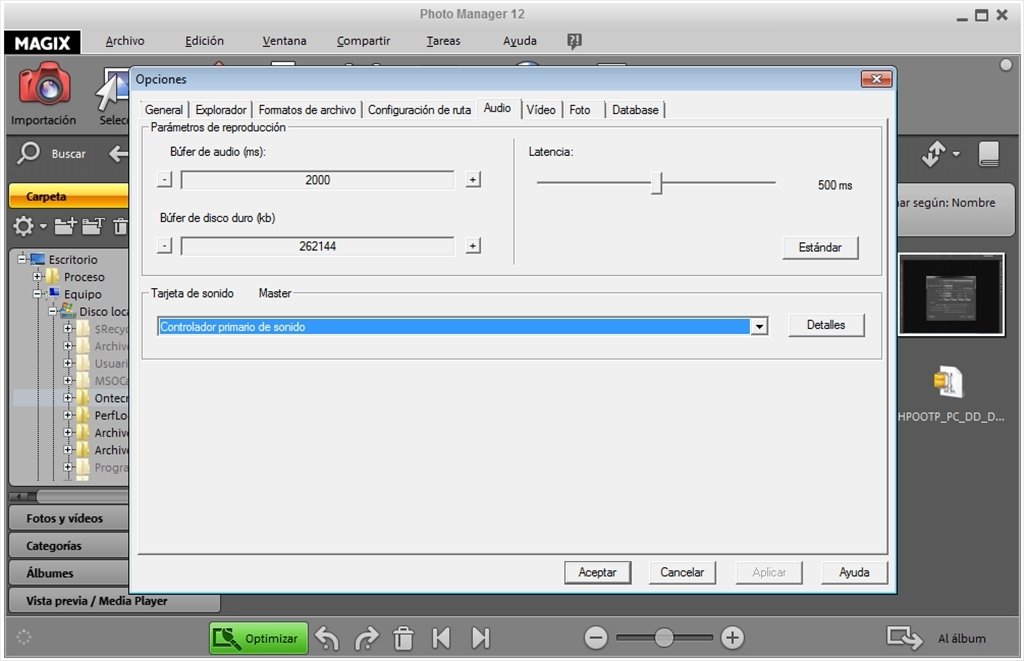Screen dimensions: 1024x661
Task: Increase Búfer de audio with plus button
Action: [x=473, y=180]
